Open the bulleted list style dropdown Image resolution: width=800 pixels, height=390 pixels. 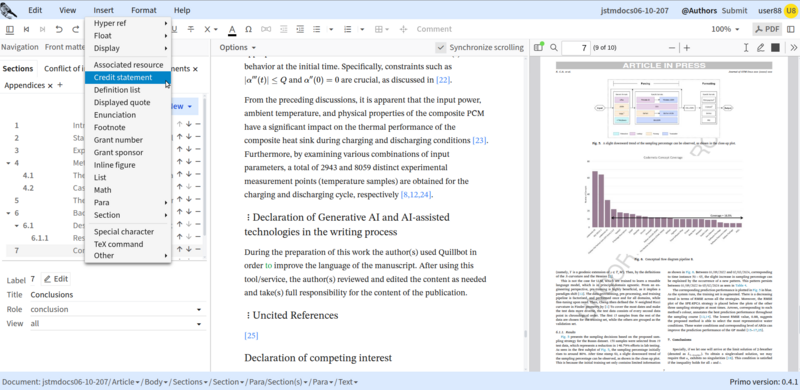[331, 30]
